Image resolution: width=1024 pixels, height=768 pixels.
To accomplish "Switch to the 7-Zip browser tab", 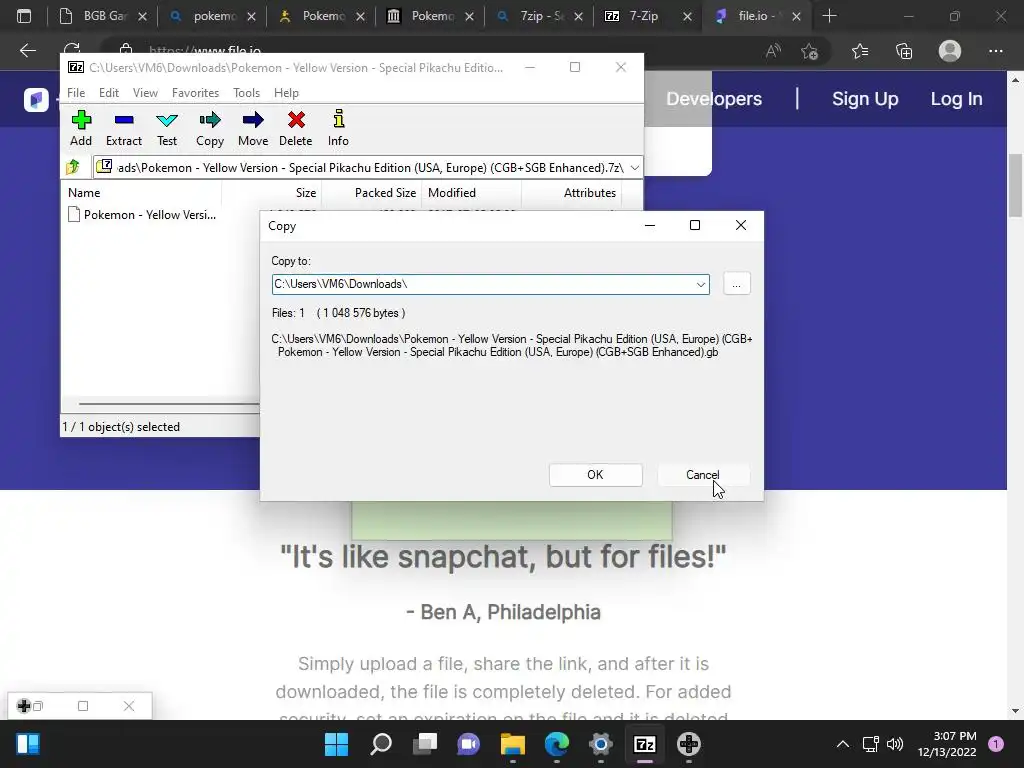I will (x=647, y=16).
